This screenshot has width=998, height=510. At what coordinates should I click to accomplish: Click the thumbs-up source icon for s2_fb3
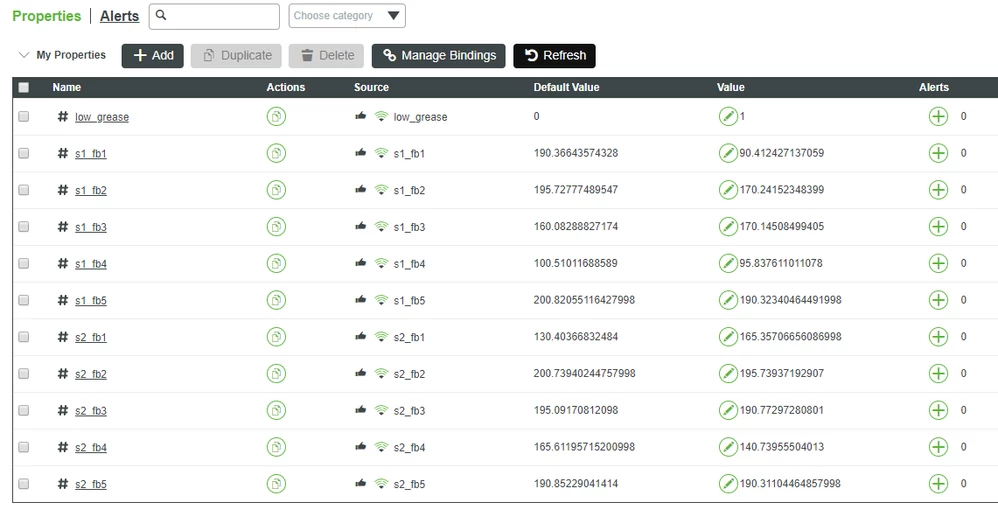pyautogui.click(x=361, y=409)
